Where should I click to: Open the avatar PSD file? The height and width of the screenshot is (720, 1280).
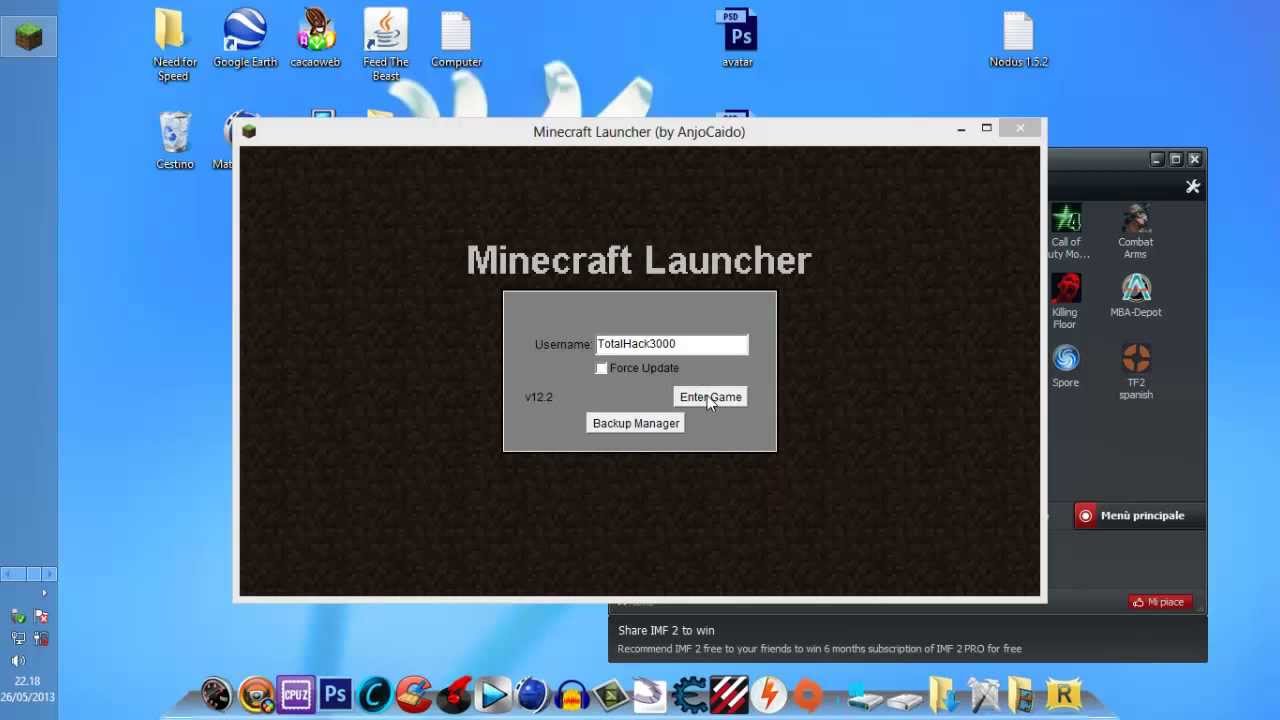click(x=738, y=40)
